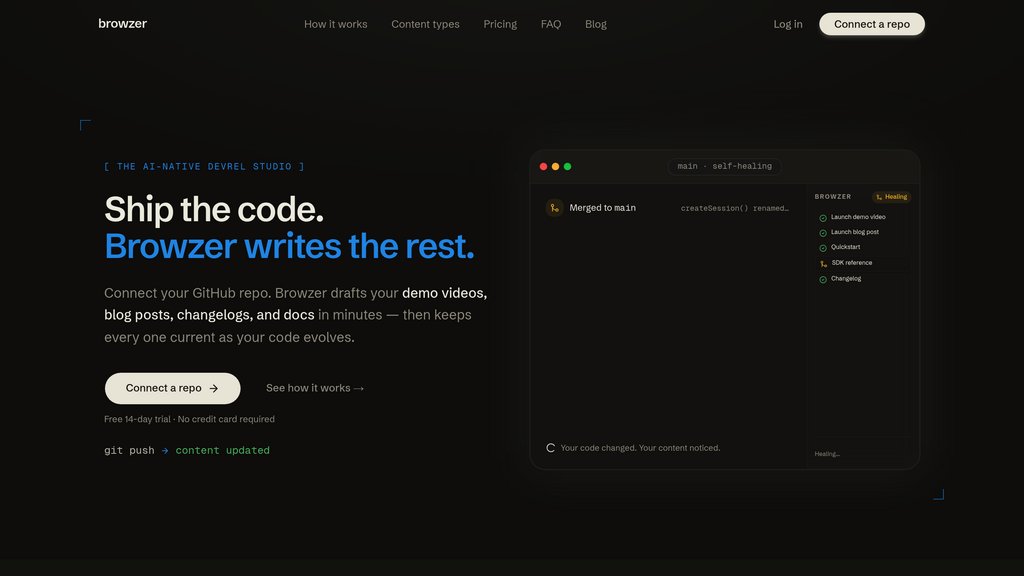Click the green check icon for Launch blog post
Screen dimensions: 1024x576
[x=823, y=232]
